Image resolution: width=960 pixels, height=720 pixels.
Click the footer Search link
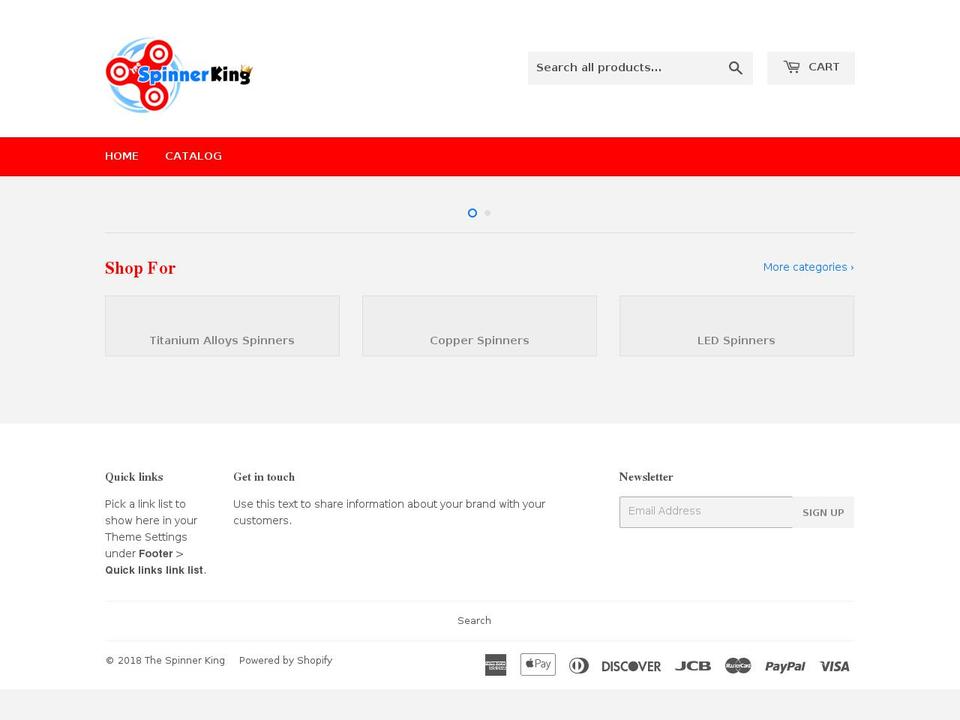[x=474, y=620]
